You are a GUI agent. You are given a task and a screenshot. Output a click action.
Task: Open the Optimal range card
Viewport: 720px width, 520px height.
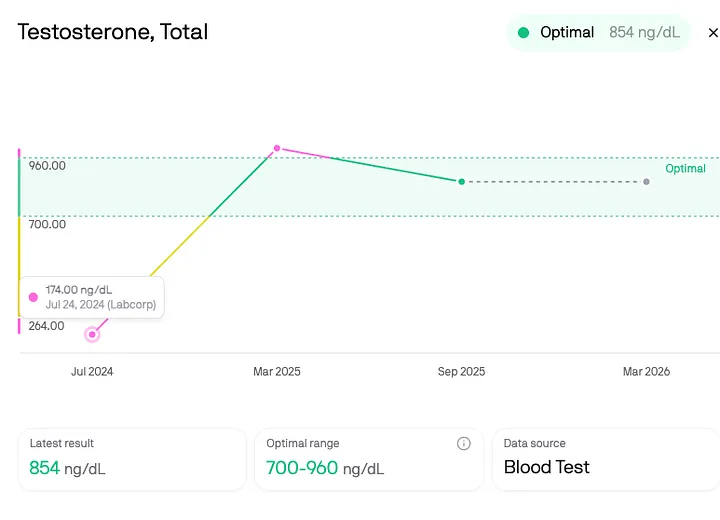click(368, 460)
